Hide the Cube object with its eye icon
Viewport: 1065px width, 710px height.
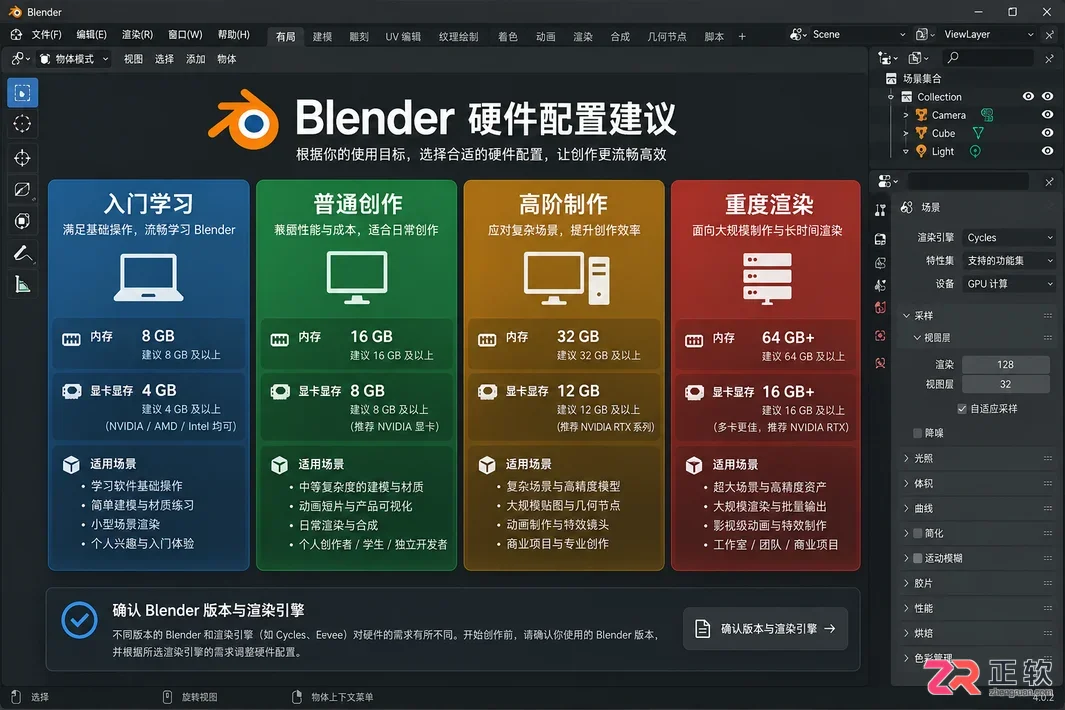pyautogui.click(x=1048, y=133)
